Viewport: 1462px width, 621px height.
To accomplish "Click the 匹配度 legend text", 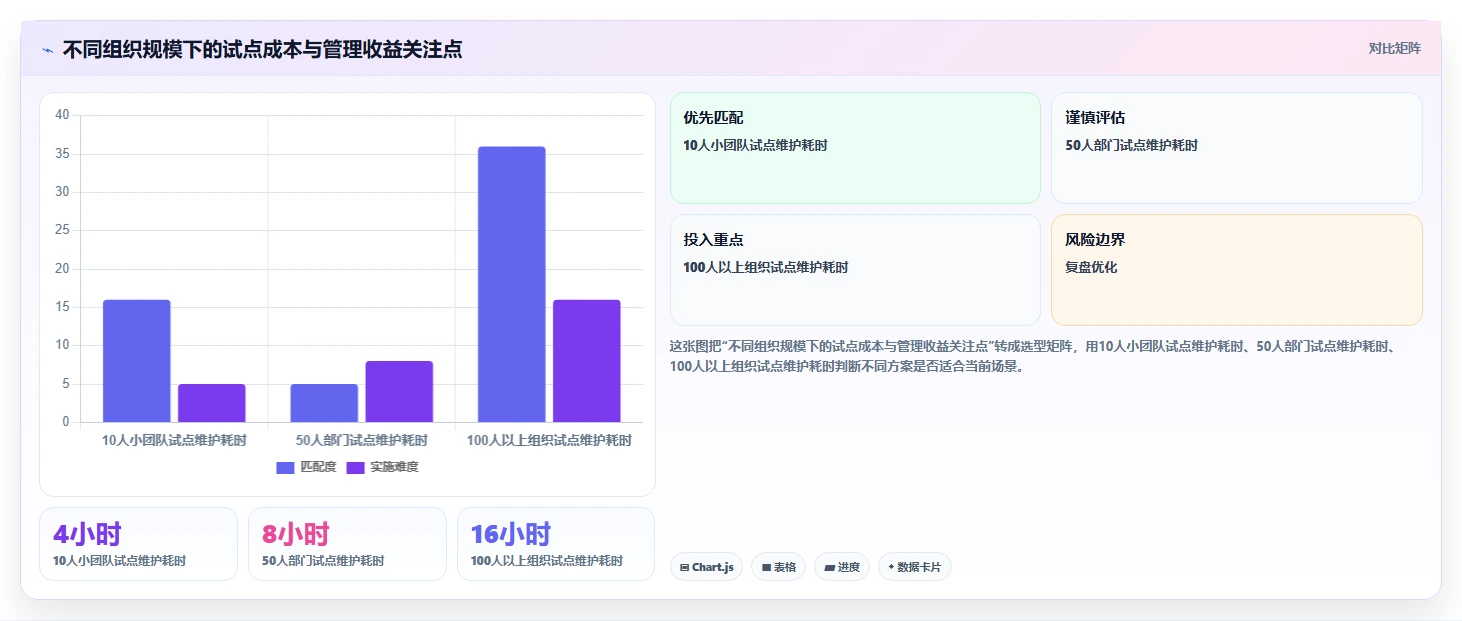I will point(318,467).
